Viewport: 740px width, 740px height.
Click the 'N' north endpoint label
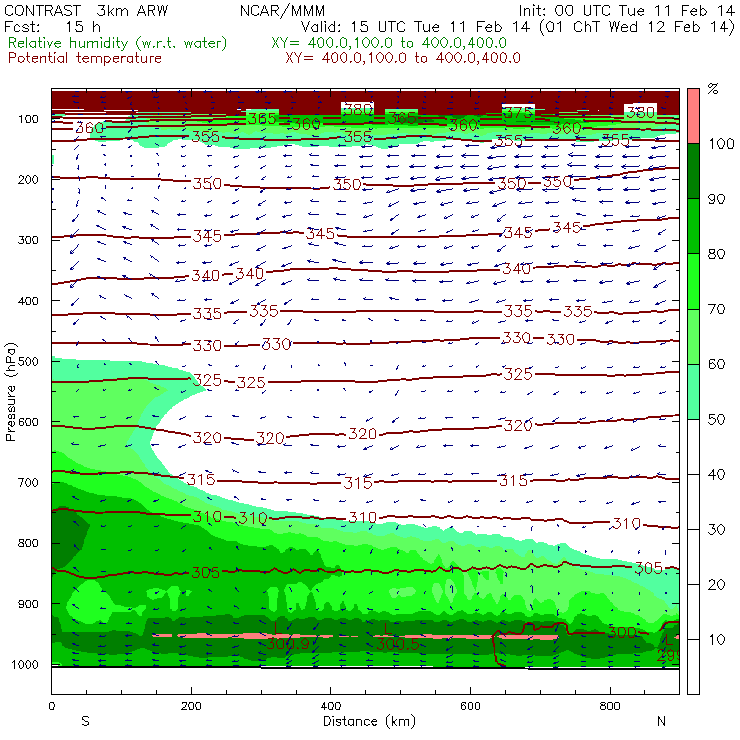661,721
